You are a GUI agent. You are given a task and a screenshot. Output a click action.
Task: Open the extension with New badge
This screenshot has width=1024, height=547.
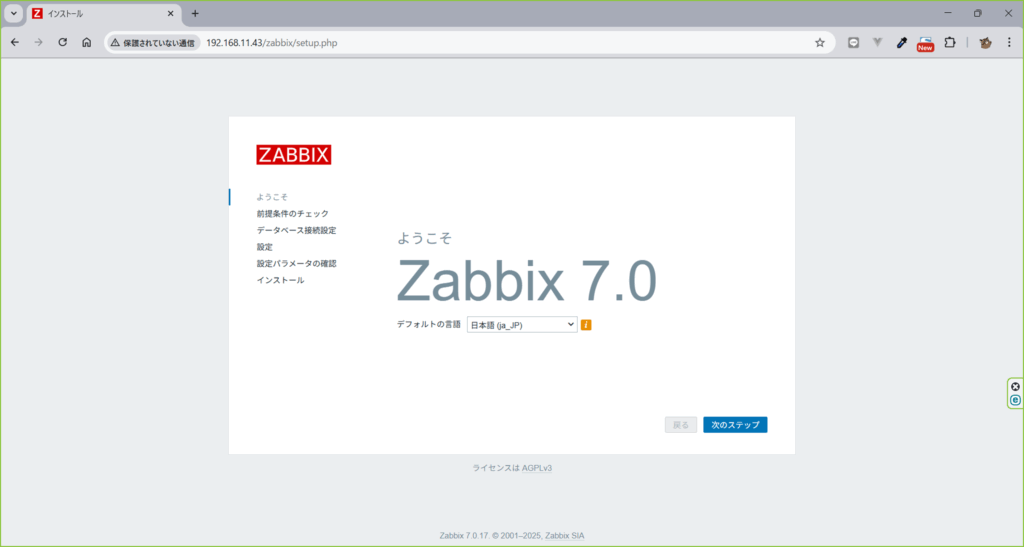click(925, 43)
